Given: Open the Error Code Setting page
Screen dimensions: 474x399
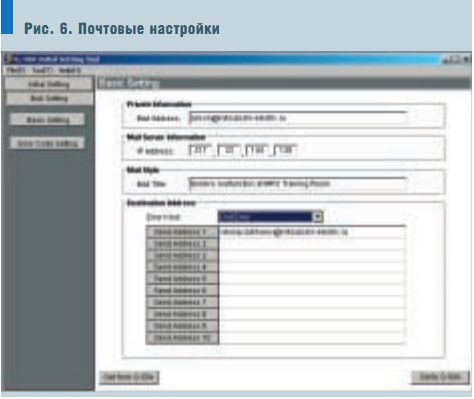Looking at the screenshot, I should click(47, 143).
